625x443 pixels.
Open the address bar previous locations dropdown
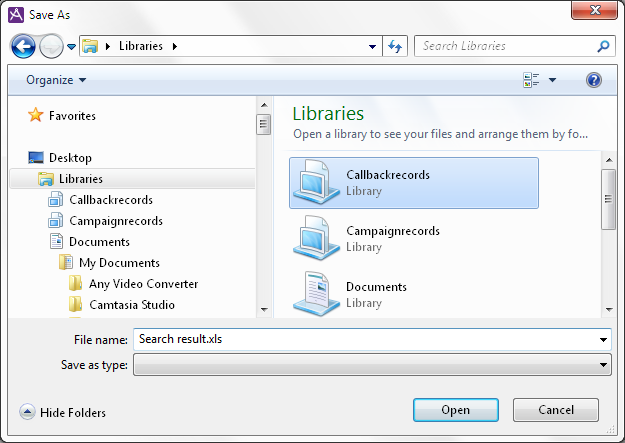(372, 46)
